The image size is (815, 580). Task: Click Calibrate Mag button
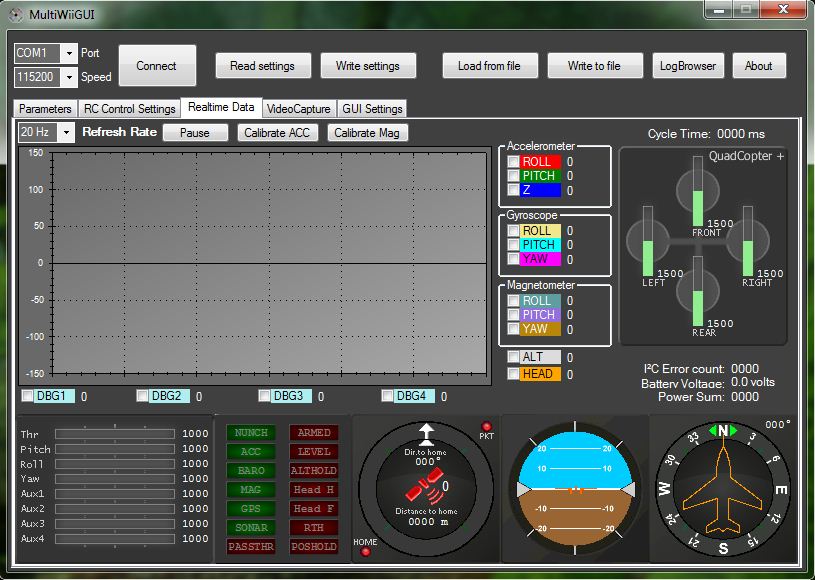[367, 133]
